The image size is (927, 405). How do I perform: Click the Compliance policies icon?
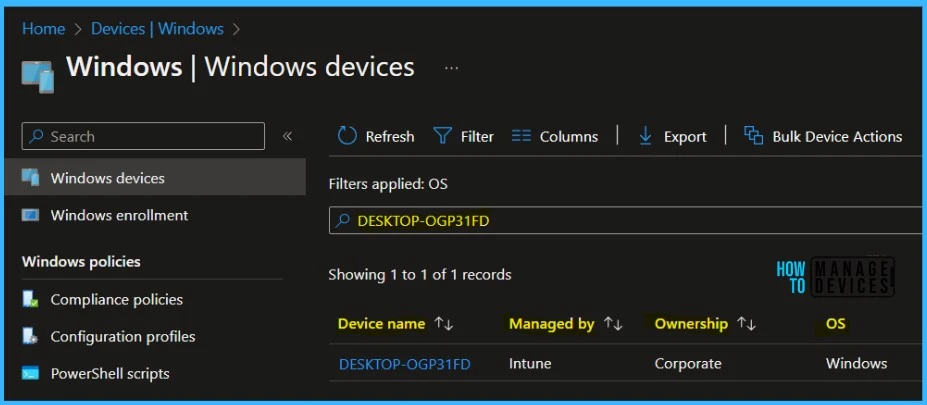30,299
